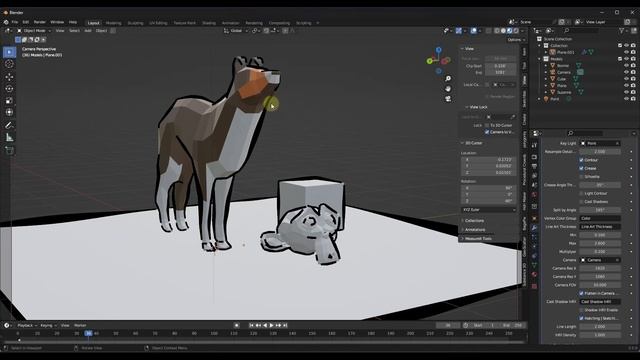640x360 pixels.
Task: Open the Render menu
Action: (x=40, y=22)
